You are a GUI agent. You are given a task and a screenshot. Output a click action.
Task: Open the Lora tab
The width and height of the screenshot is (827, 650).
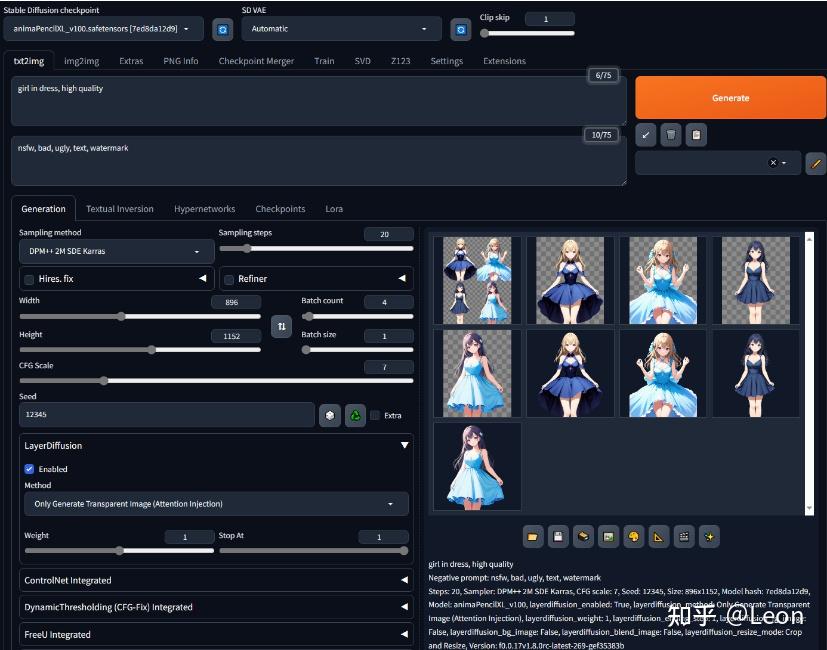[x=334, y=209]
